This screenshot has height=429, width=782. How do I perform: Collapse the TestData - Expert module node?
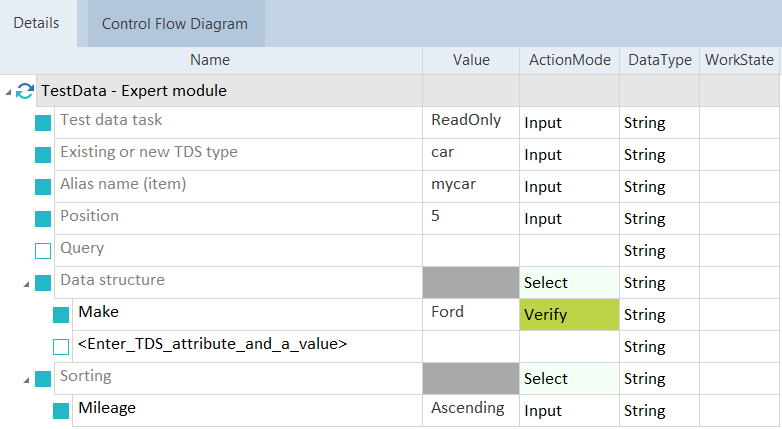point(9,92)
